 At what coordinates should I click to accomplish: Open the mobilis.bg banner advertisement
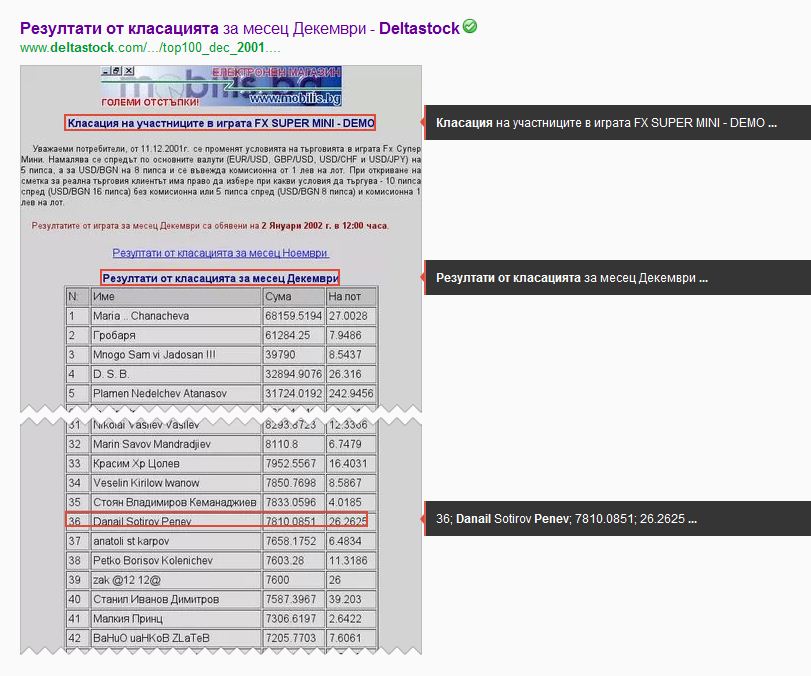coord(221,86)
